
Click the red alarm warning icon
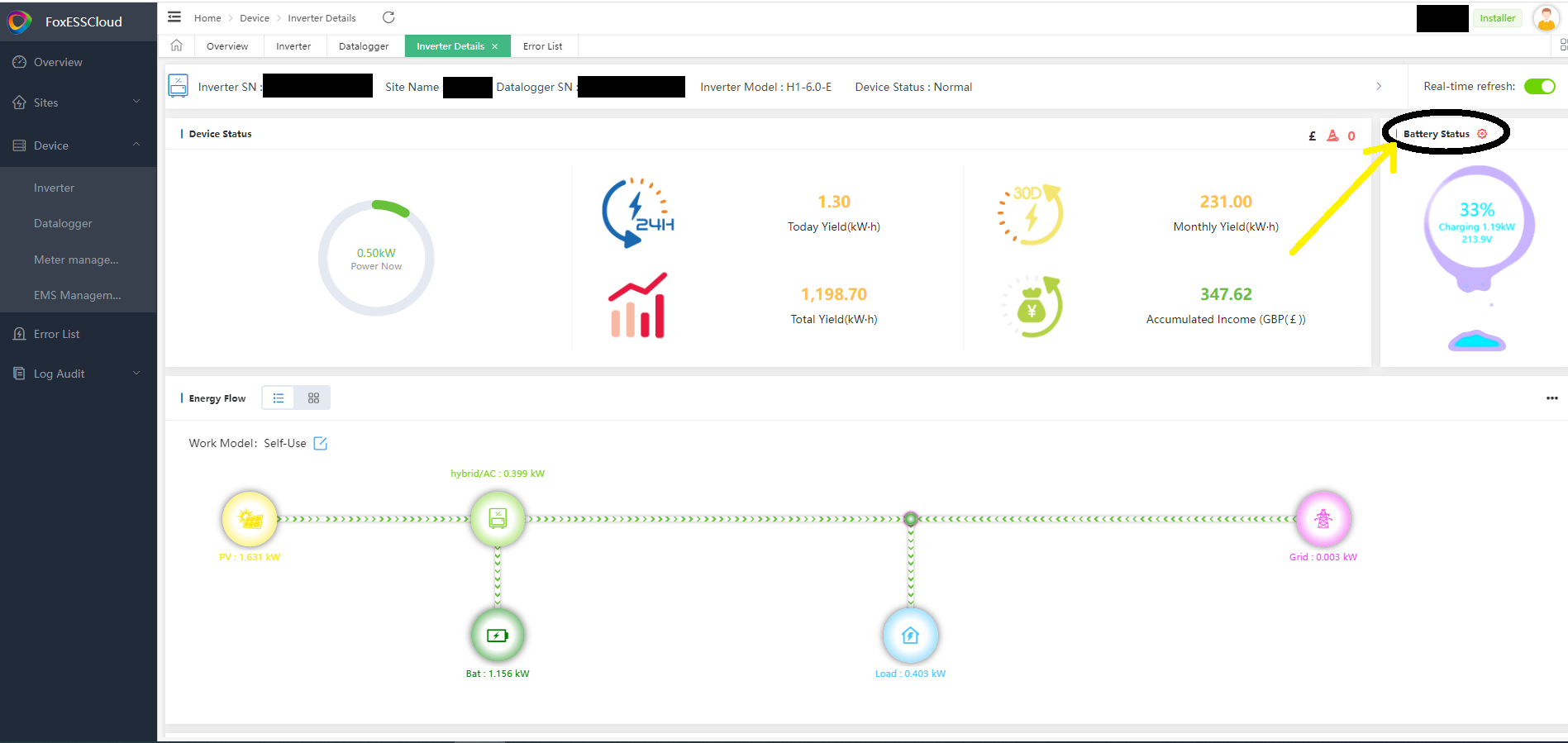pos(1332,136)
